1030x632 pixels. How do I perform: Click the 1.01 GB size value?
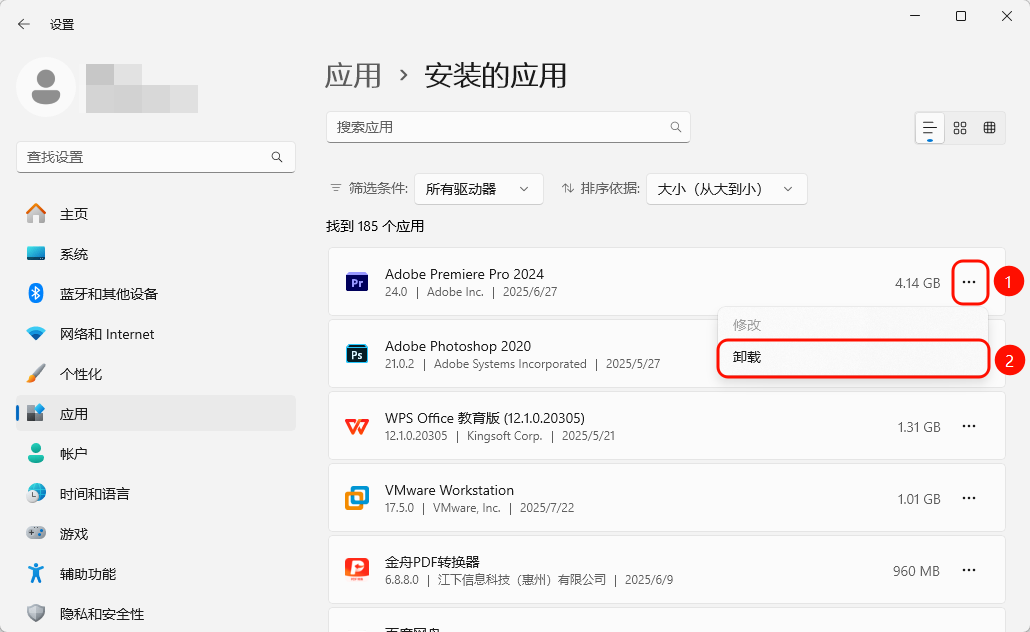tap(919, 499)
